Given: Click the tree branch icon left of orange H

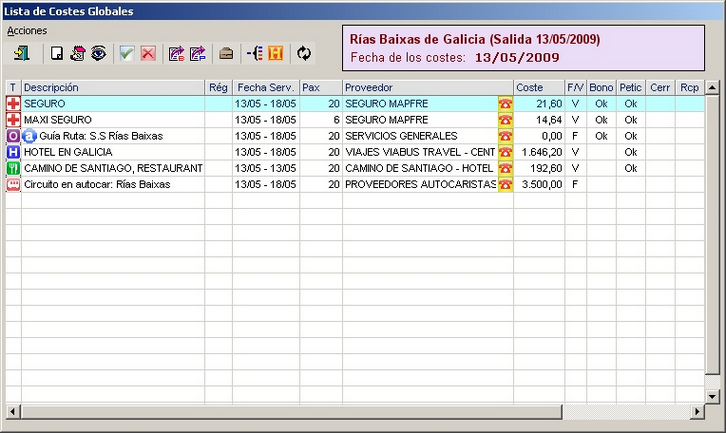Looking at the screenshot, I should coord(254,53).
